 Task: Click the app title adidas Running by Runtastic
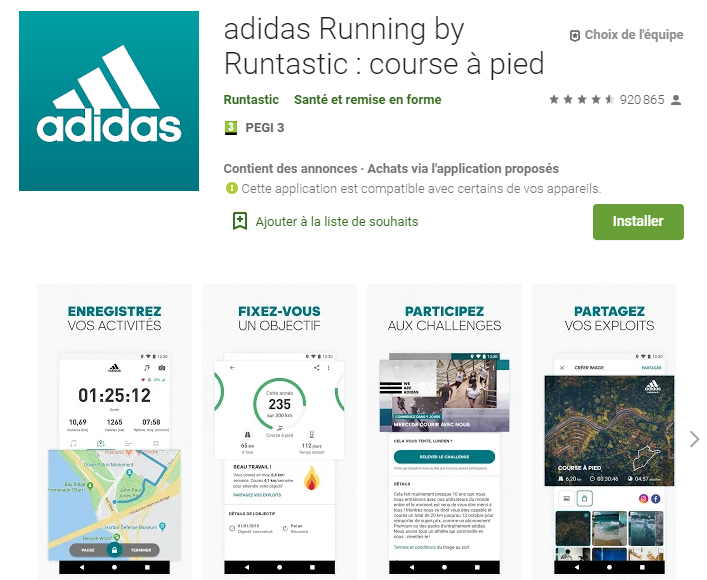384,46
